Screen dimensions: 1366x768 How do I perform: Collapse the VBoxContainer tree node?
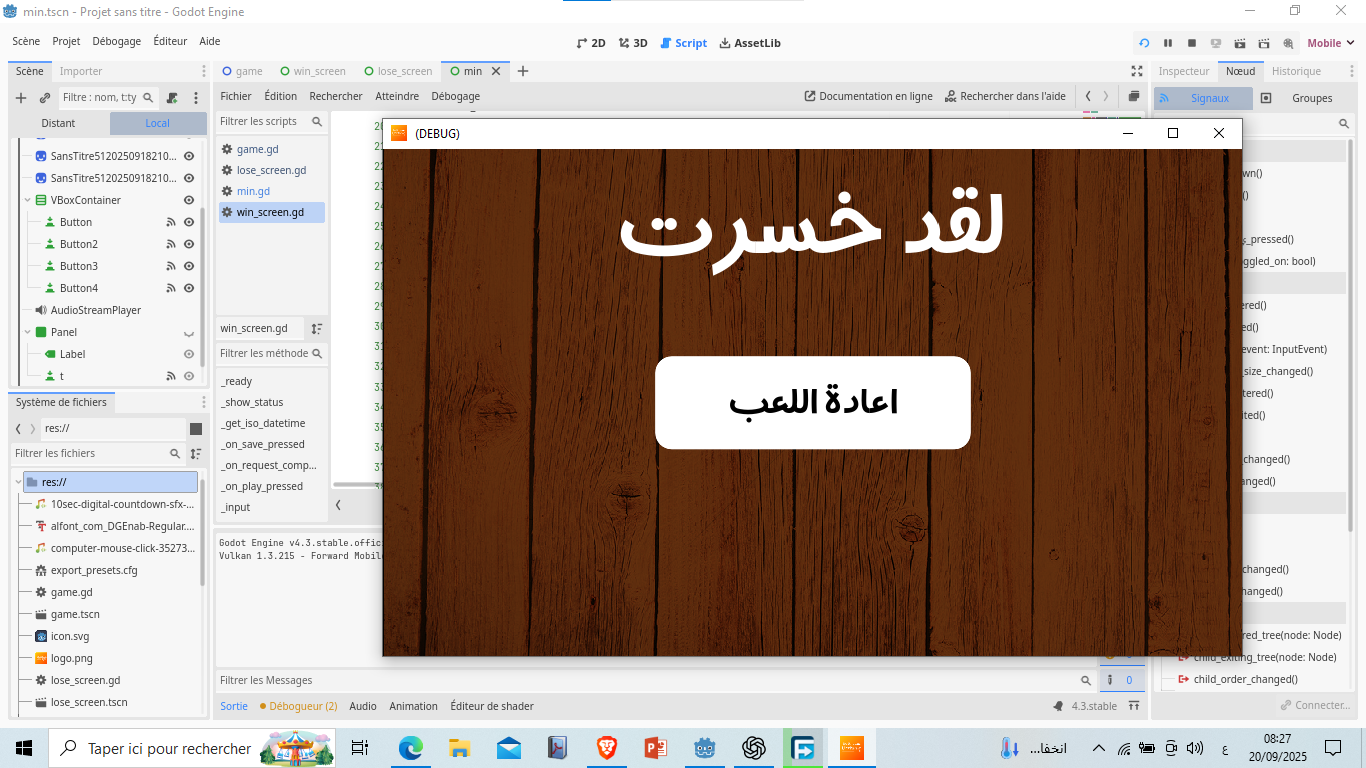pyautogui.click(x=28, y=200)
